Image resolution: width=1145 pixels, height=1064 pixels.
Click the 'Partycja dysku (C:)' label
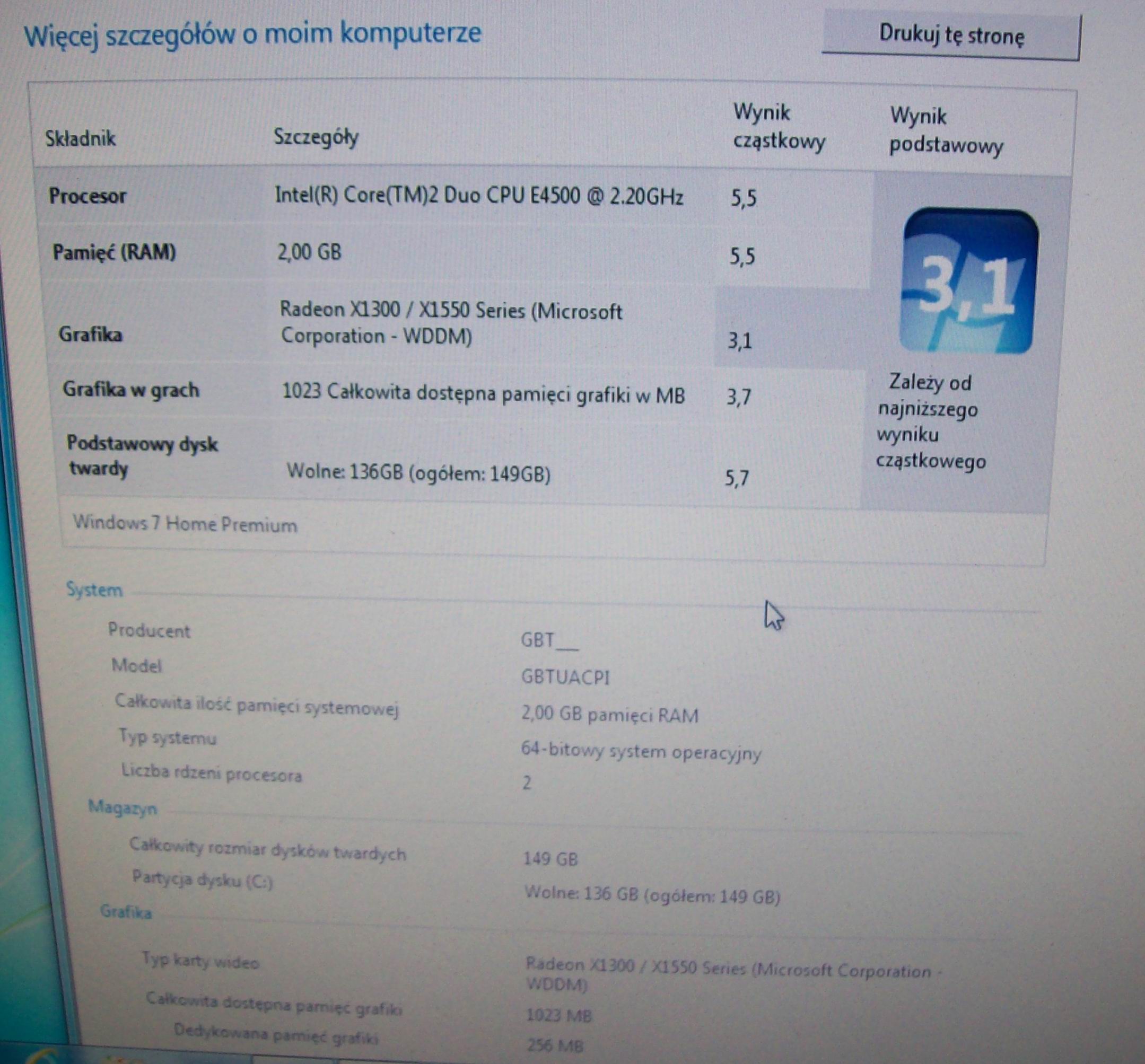coord(203,880)
